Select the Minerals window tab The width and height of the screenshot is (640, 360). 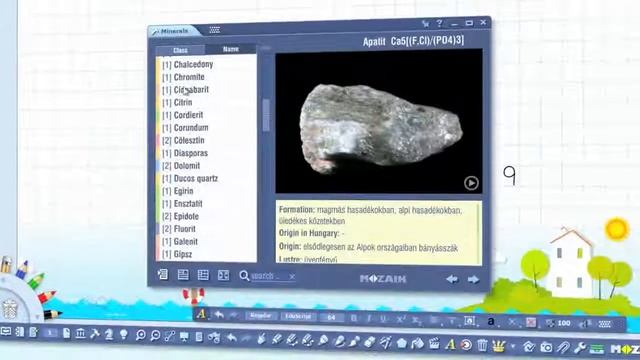(x=174, y=31)
